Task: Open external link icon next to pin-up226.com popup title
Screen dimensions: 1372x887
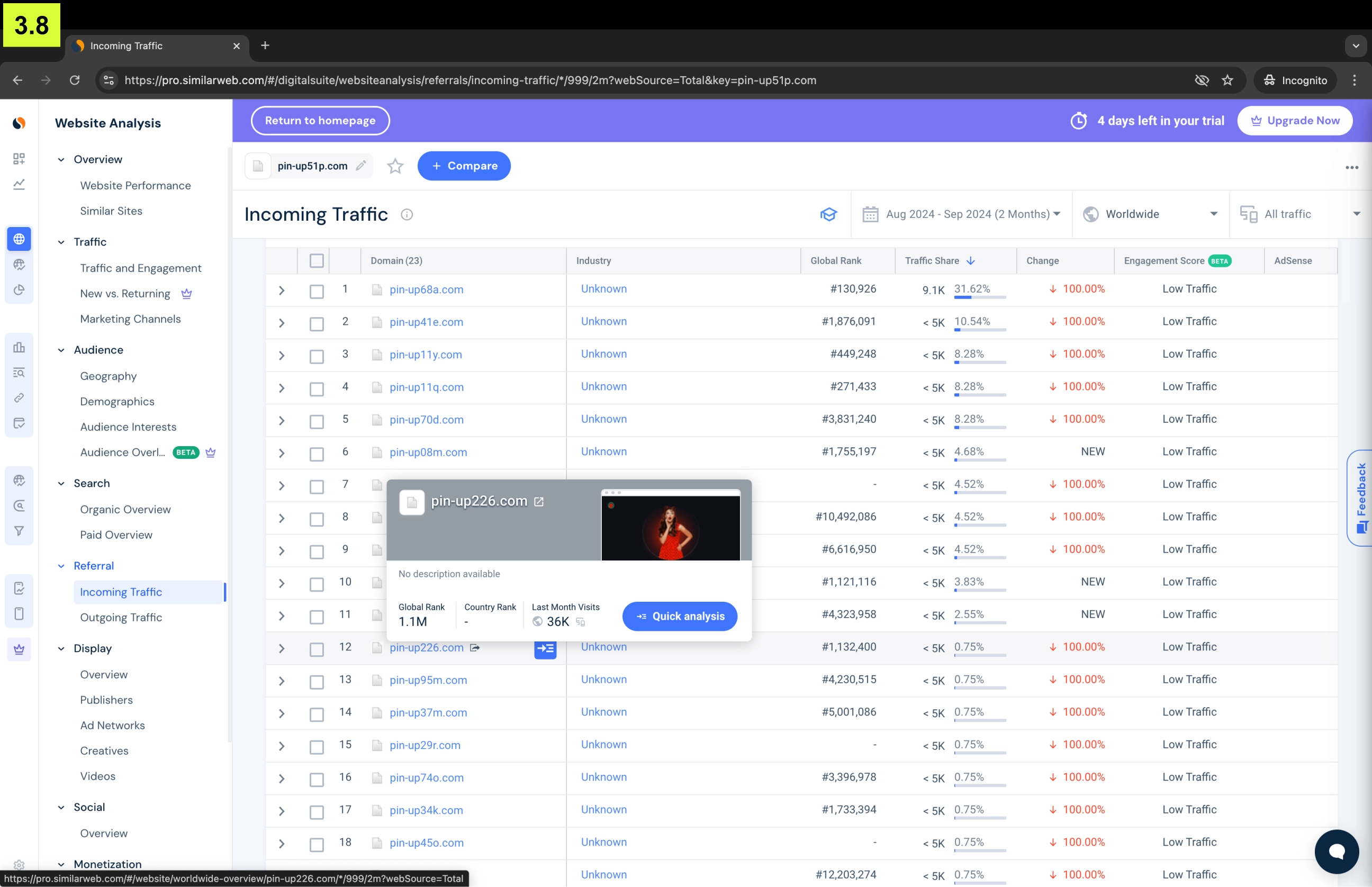Action: click(x=538, y=502)
